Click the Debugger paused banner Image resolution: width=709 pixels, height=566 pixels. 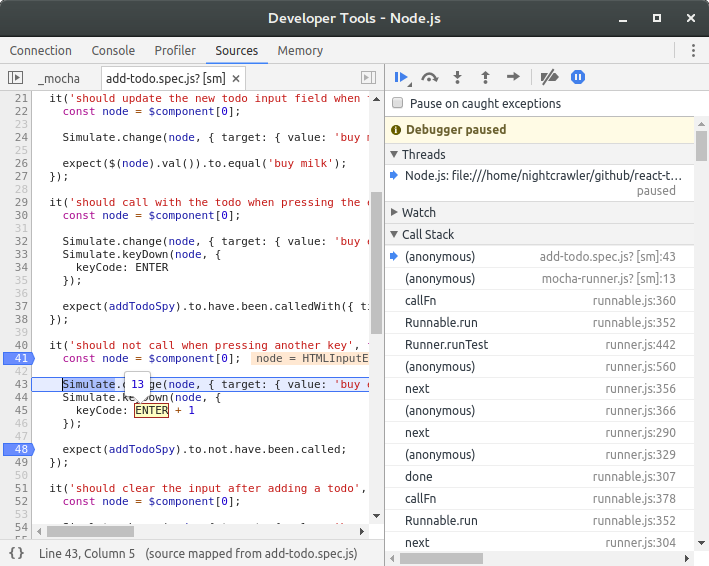coord(539,130)
